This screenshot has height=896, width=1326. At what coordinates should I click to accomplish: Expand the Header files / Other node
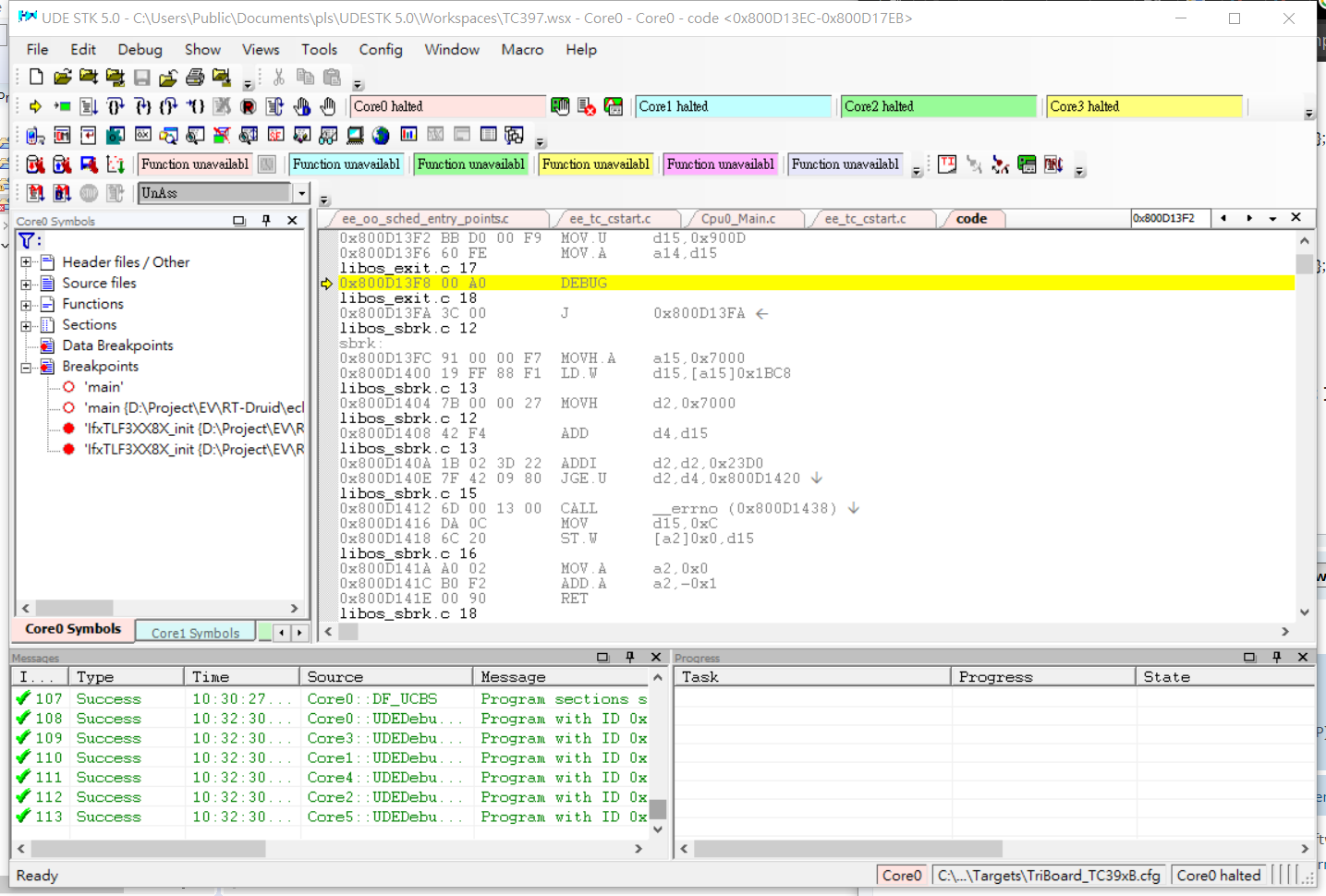pos(26,262)
